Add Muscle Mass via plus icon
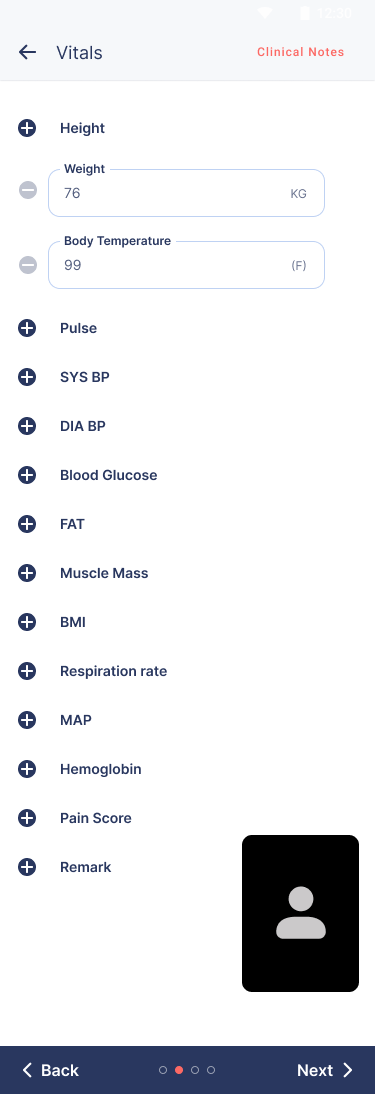 27,574
